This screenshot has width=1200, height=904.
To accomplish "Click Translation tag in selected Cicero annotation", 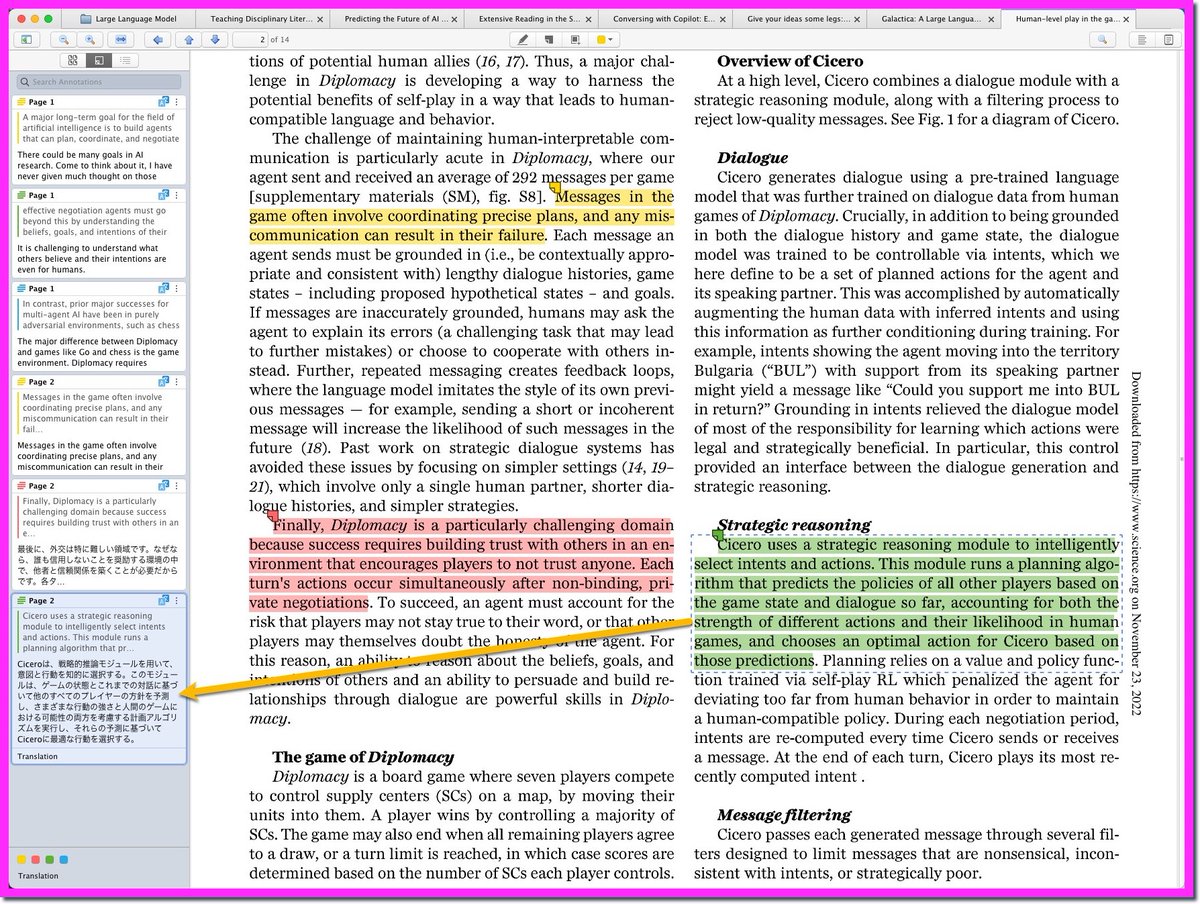I will 38,756.
